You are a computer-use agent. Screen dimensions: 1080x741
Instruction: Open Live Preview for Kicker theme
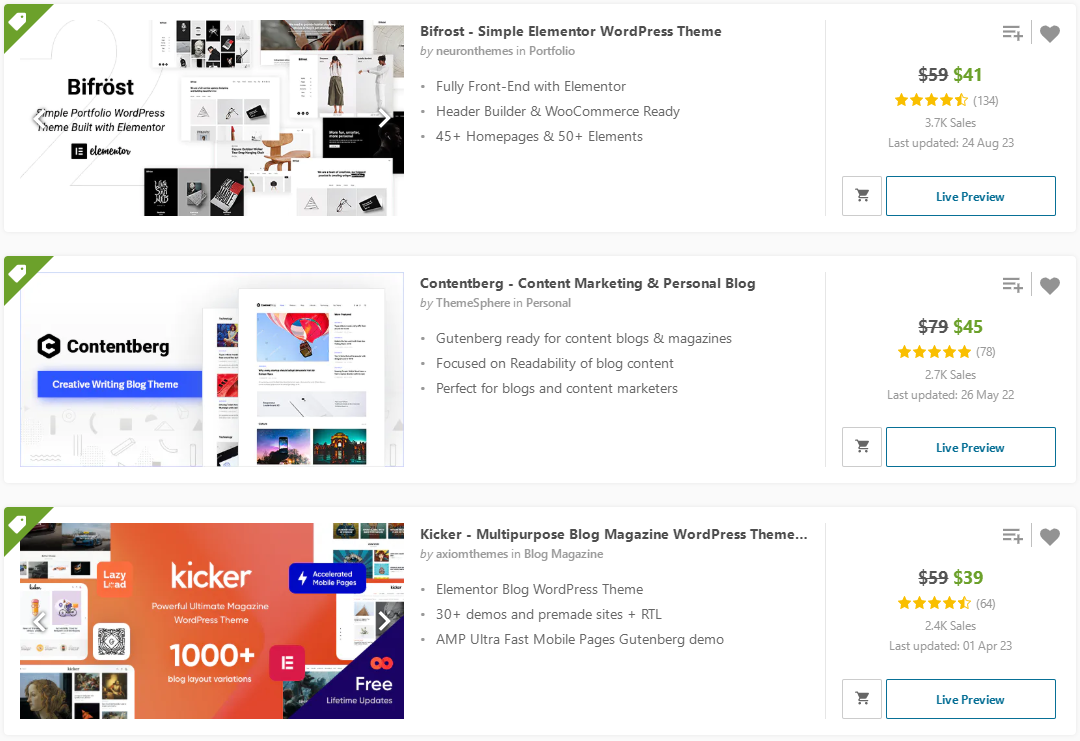pyautogui.click(x=970, y=699)
